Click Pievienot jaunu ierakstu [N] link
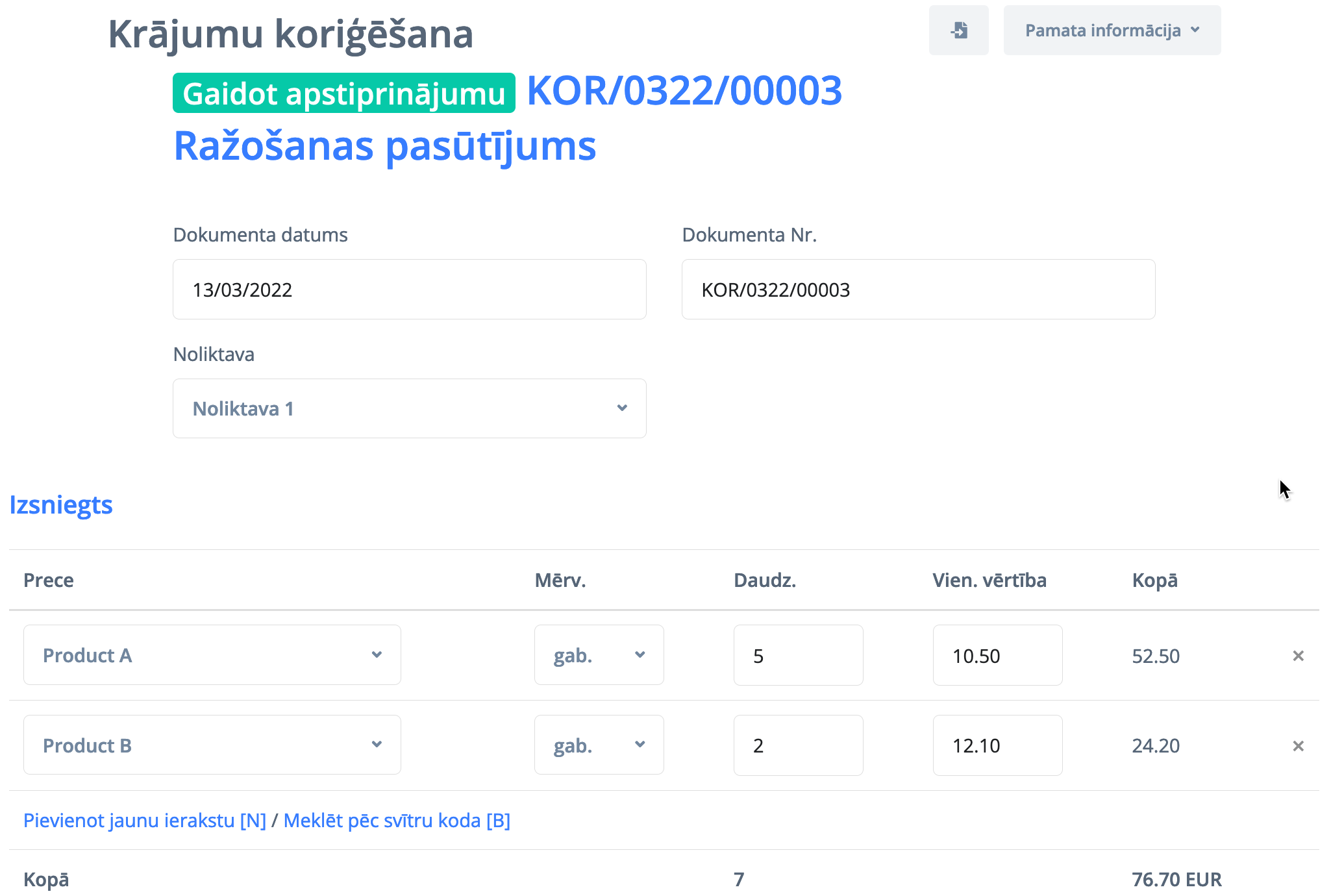The height and width of the screenshot is (896, 1331). tap(145, 820)
